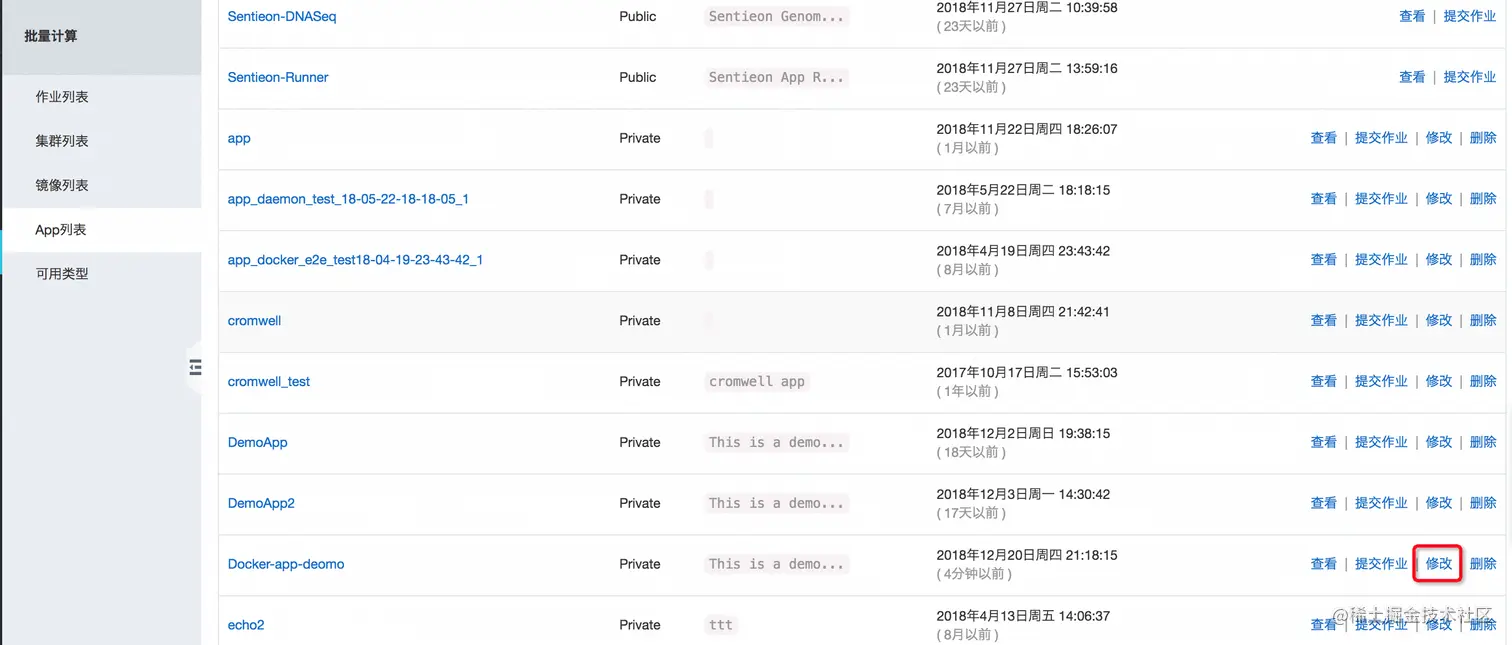Click 删除 for app_daemon_test row
1512x645 pixels.
(1483, 199)
